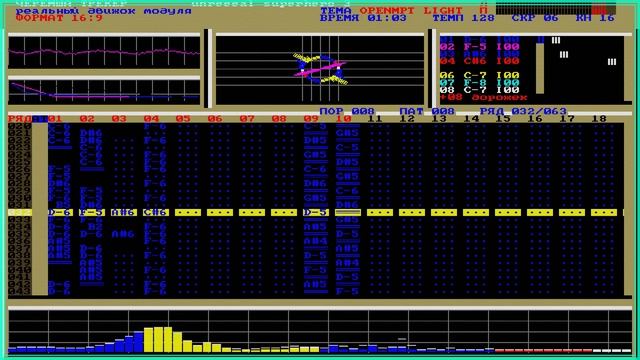Select channel 04 C#6 in the channel list

(x=480, y=61)
